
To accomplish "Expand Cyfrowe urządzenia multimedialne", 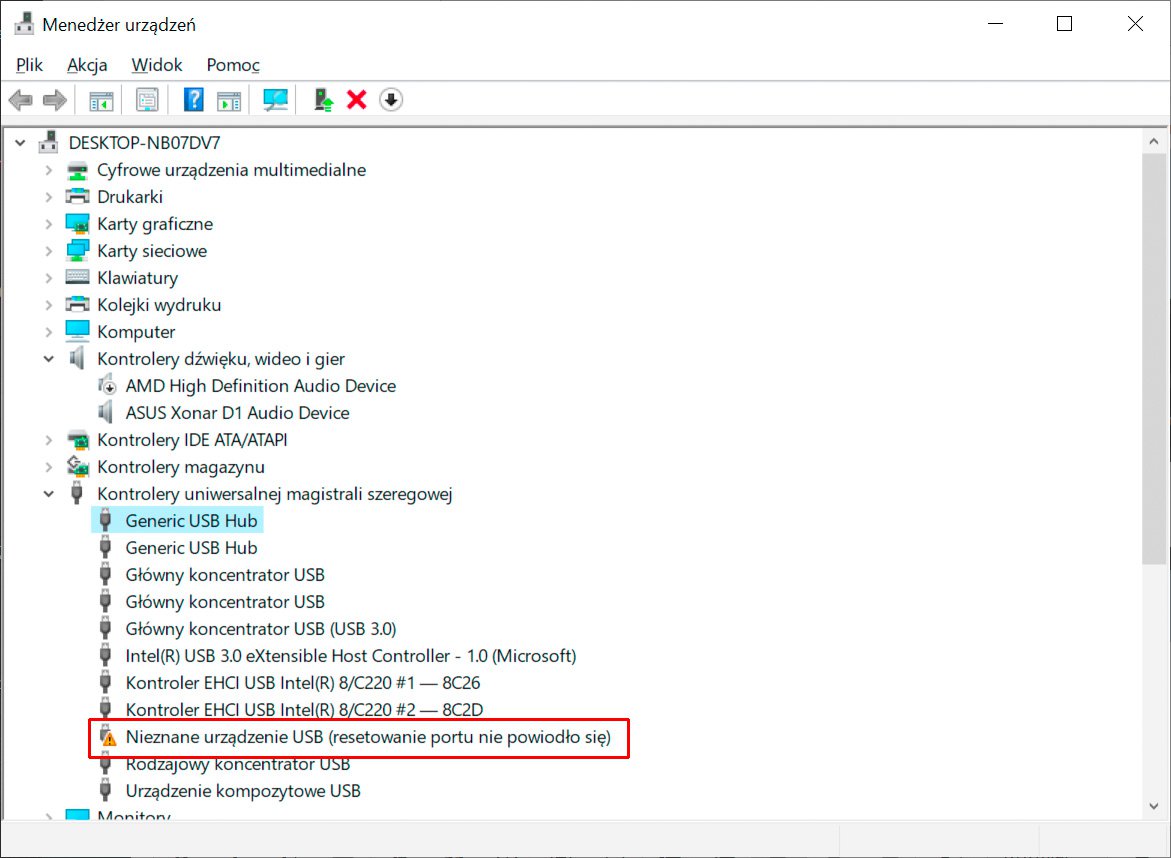I will 49,170.
